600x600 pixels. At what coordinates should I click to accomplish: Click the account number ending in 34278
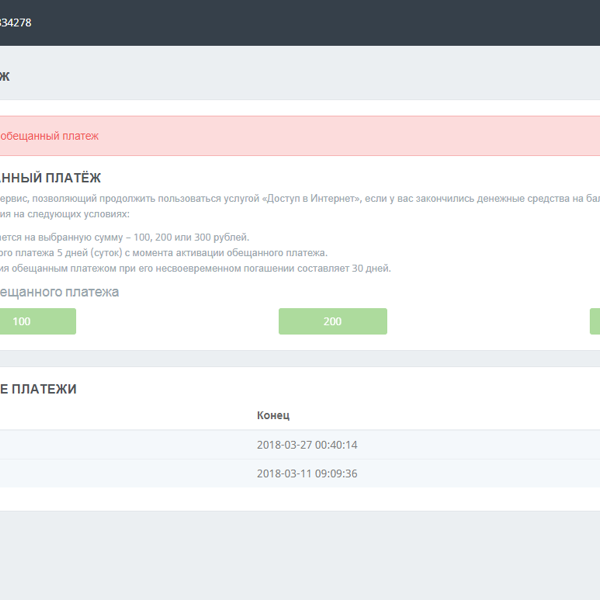tap(15, 22)
